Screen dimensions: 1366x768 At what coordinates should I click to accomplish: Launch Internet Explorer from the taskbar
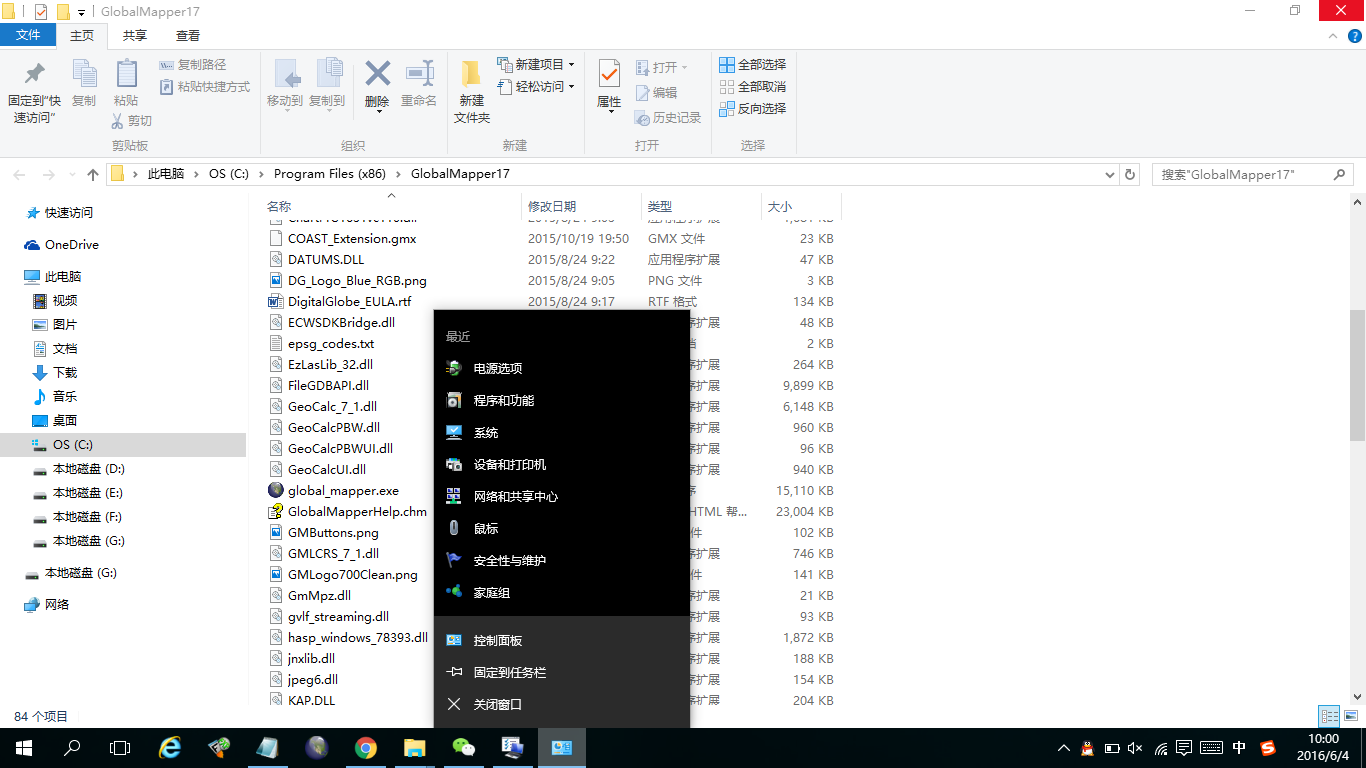(171, 747)
